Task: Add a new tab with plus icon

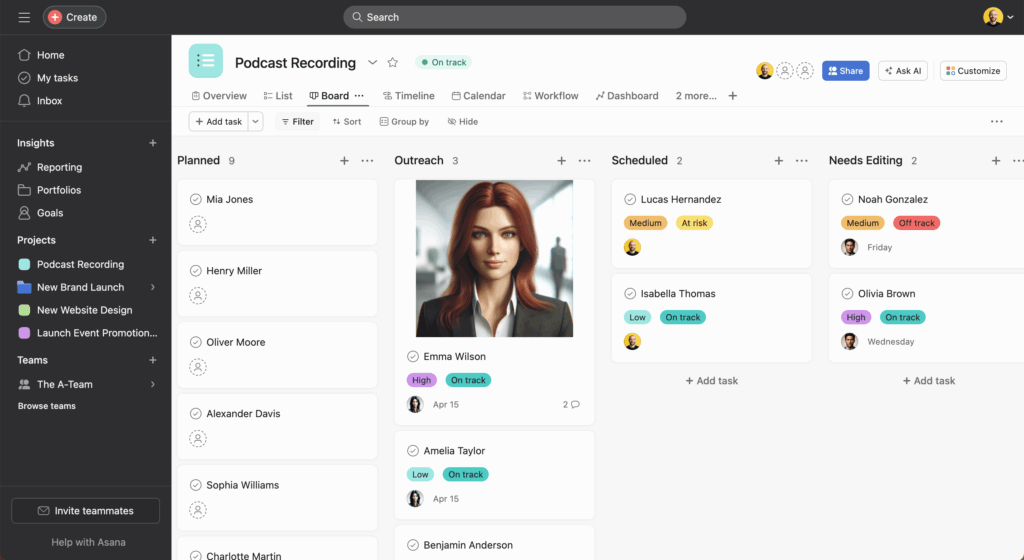Action: [x=733, y=96]
